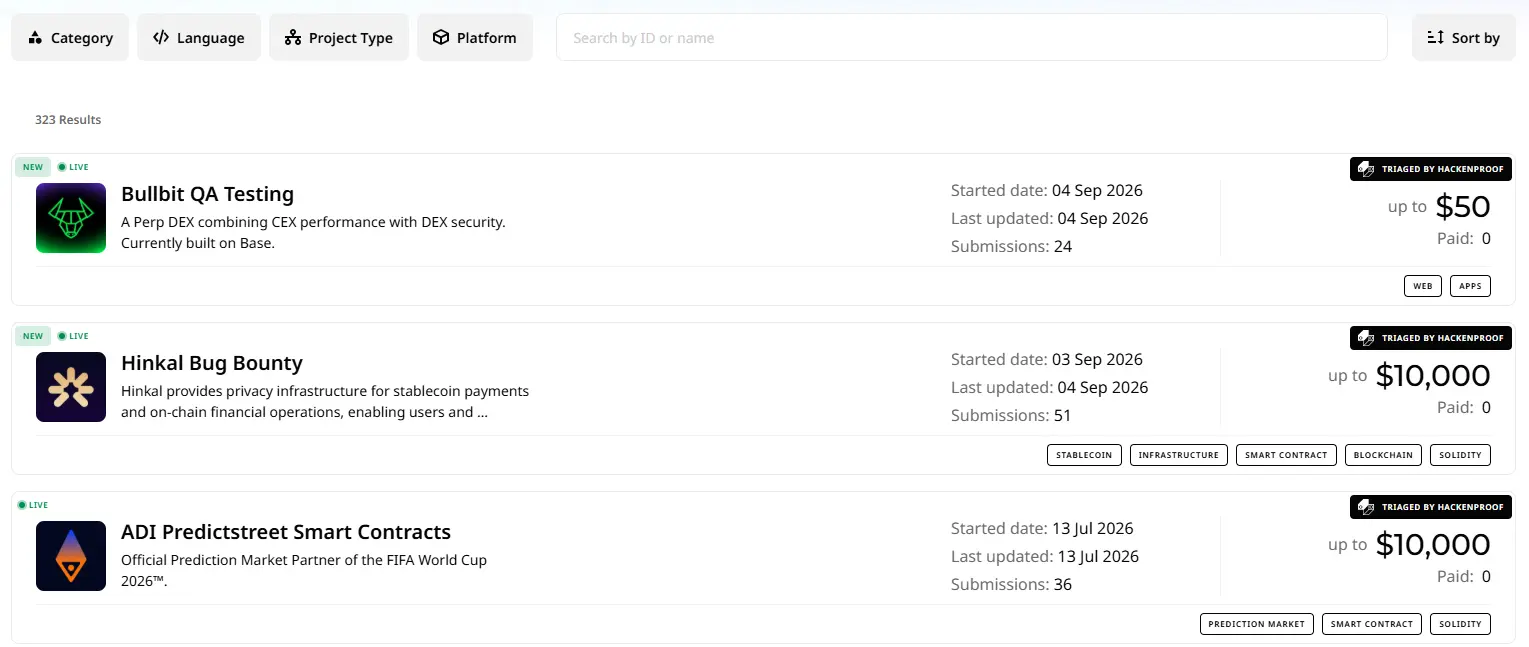Click the BLOCKCHAIN tag on Hinkal
The height and width of the screenshot is (647, 1529).
coord(1383,455)
